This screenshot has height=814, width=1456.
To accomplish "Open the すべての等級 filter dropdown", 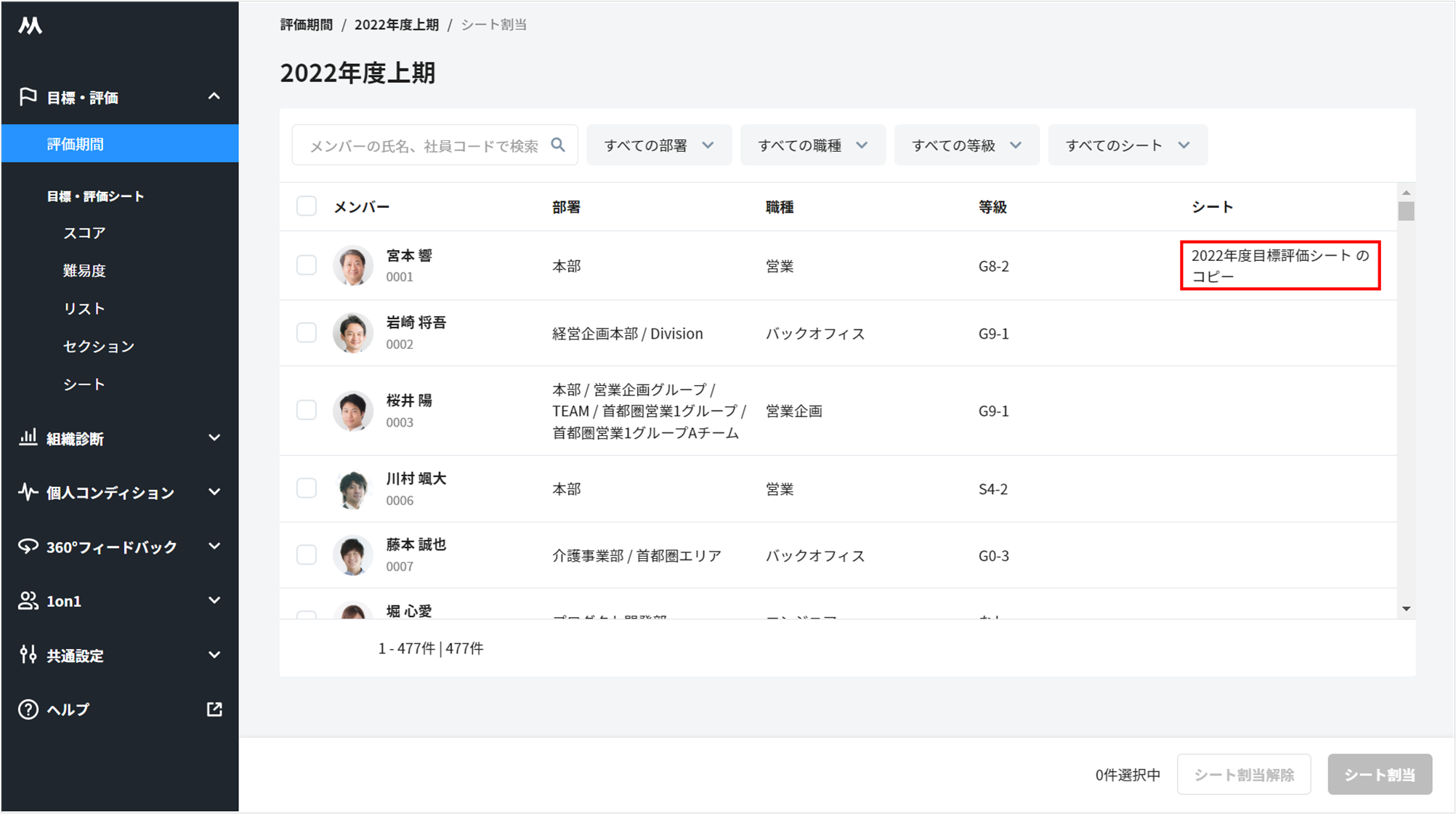I will (x=966, y=145).
